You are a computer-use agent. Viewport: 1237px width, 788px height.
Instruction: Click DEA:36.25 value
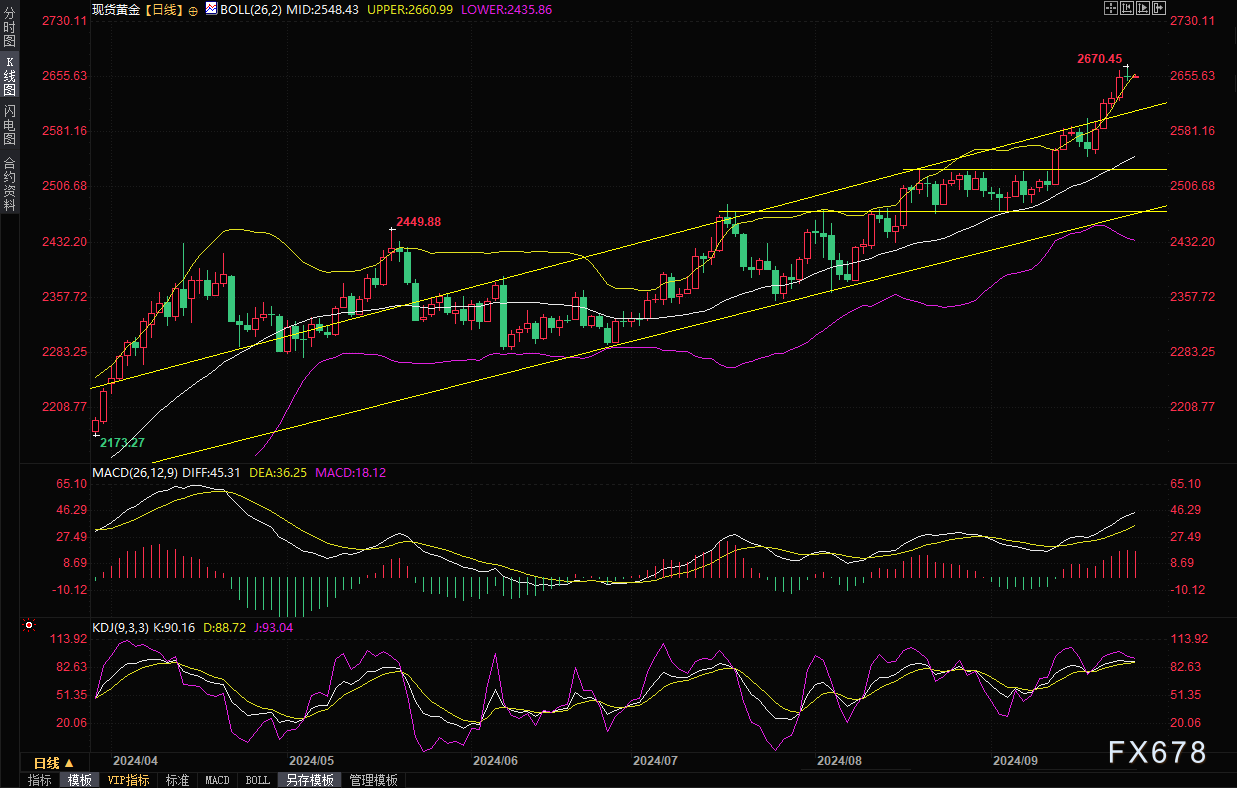click(x=279, y=471)
